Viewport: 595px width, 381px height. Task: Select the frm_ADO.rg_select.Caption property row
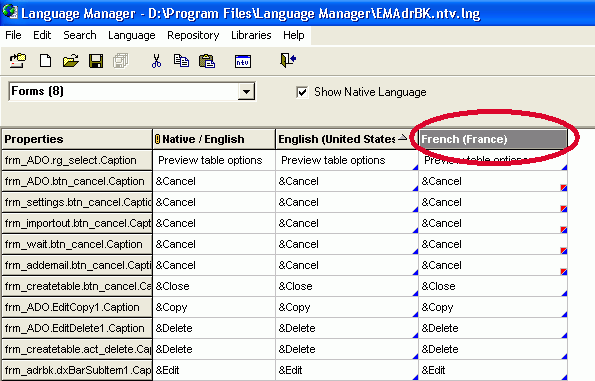[x=77, y=160]
